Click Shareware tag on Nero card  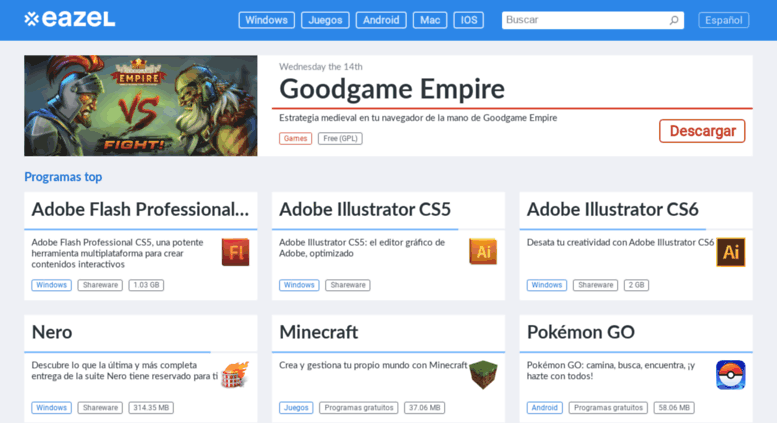tap(100, 408)
